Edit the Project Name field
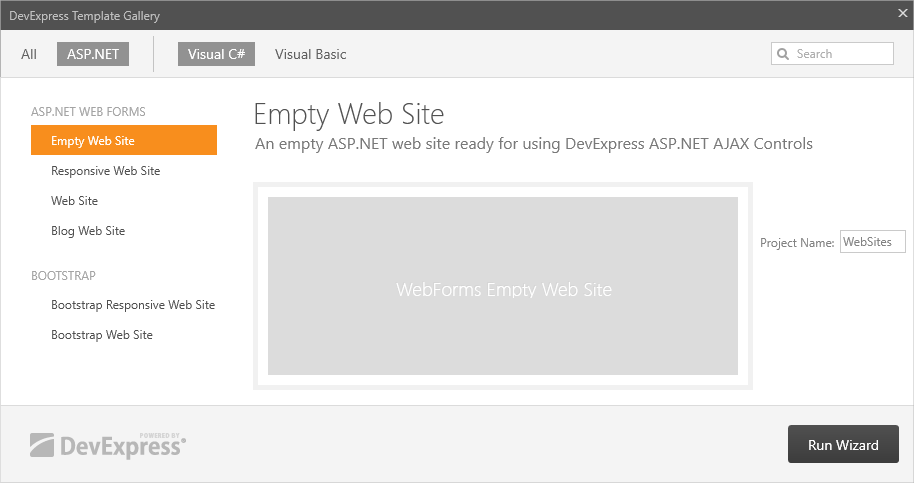The width and height of the screenshot is (914, 483). coord(873,242)
